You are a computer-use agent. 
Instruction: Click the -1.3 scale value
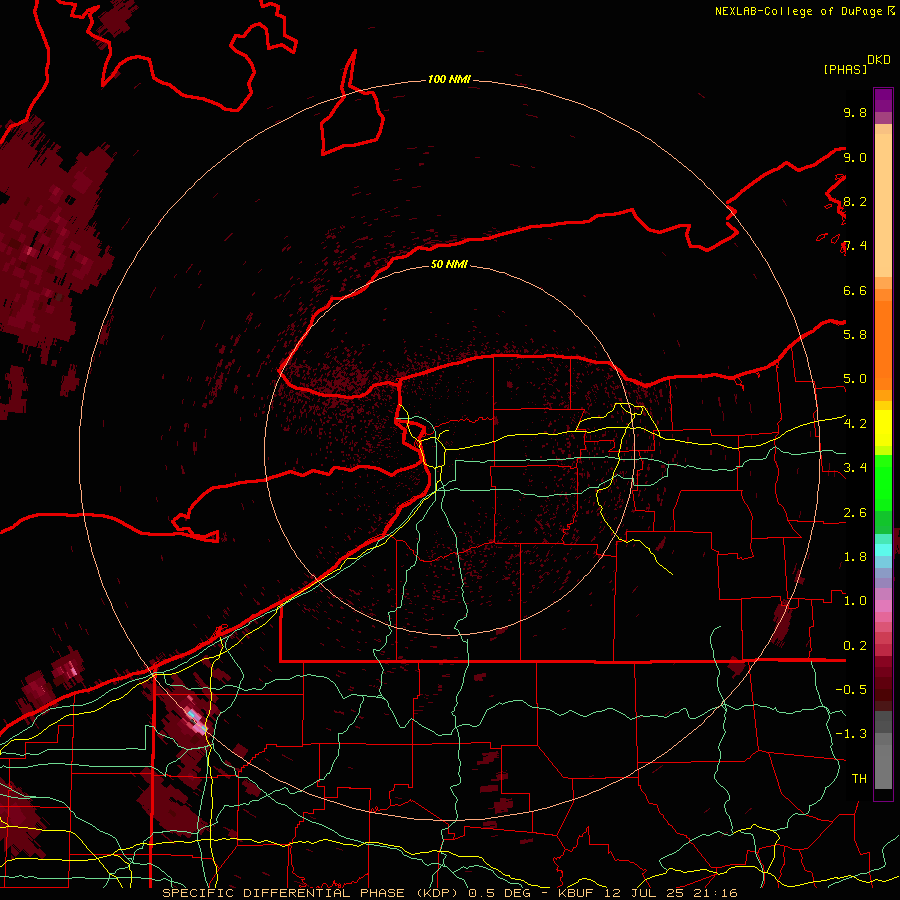coord(851,734)
